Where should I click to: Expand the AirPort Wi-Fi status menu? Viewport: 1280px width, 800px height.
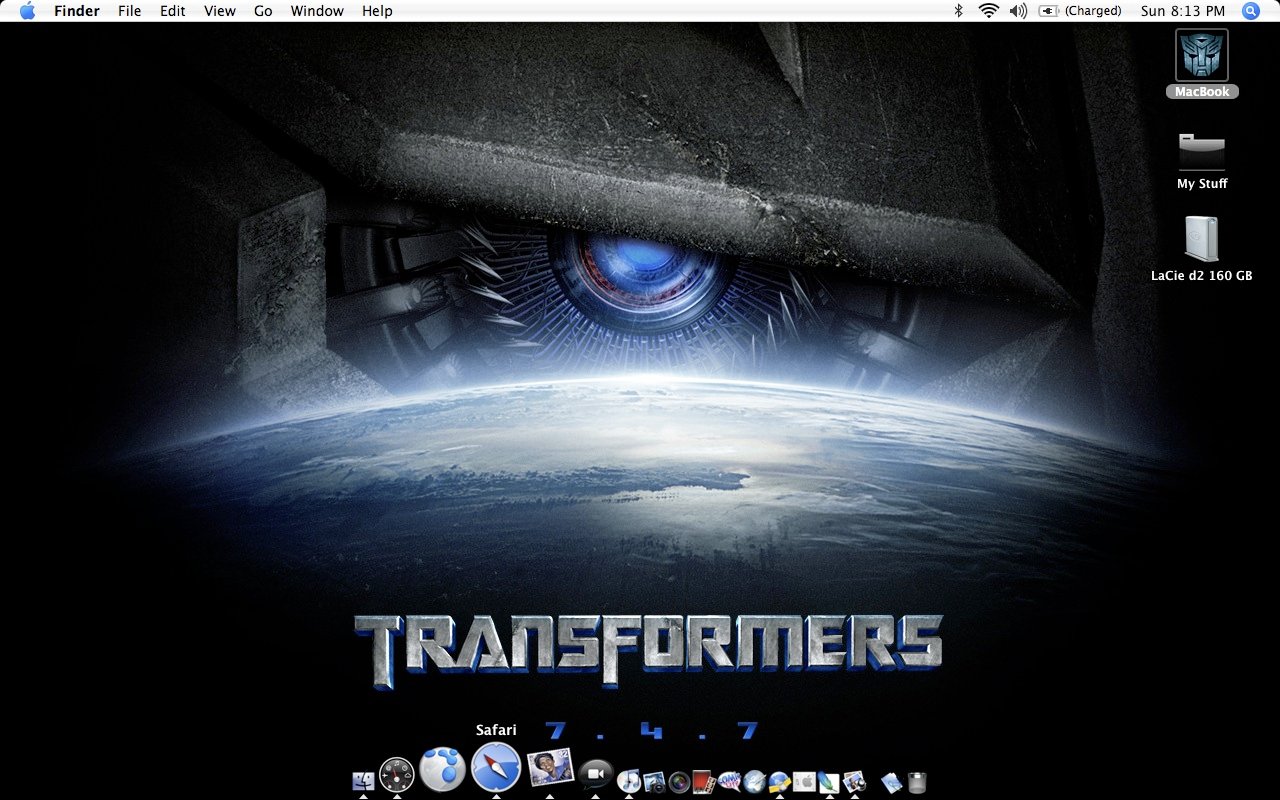click(x=989, y=11)
